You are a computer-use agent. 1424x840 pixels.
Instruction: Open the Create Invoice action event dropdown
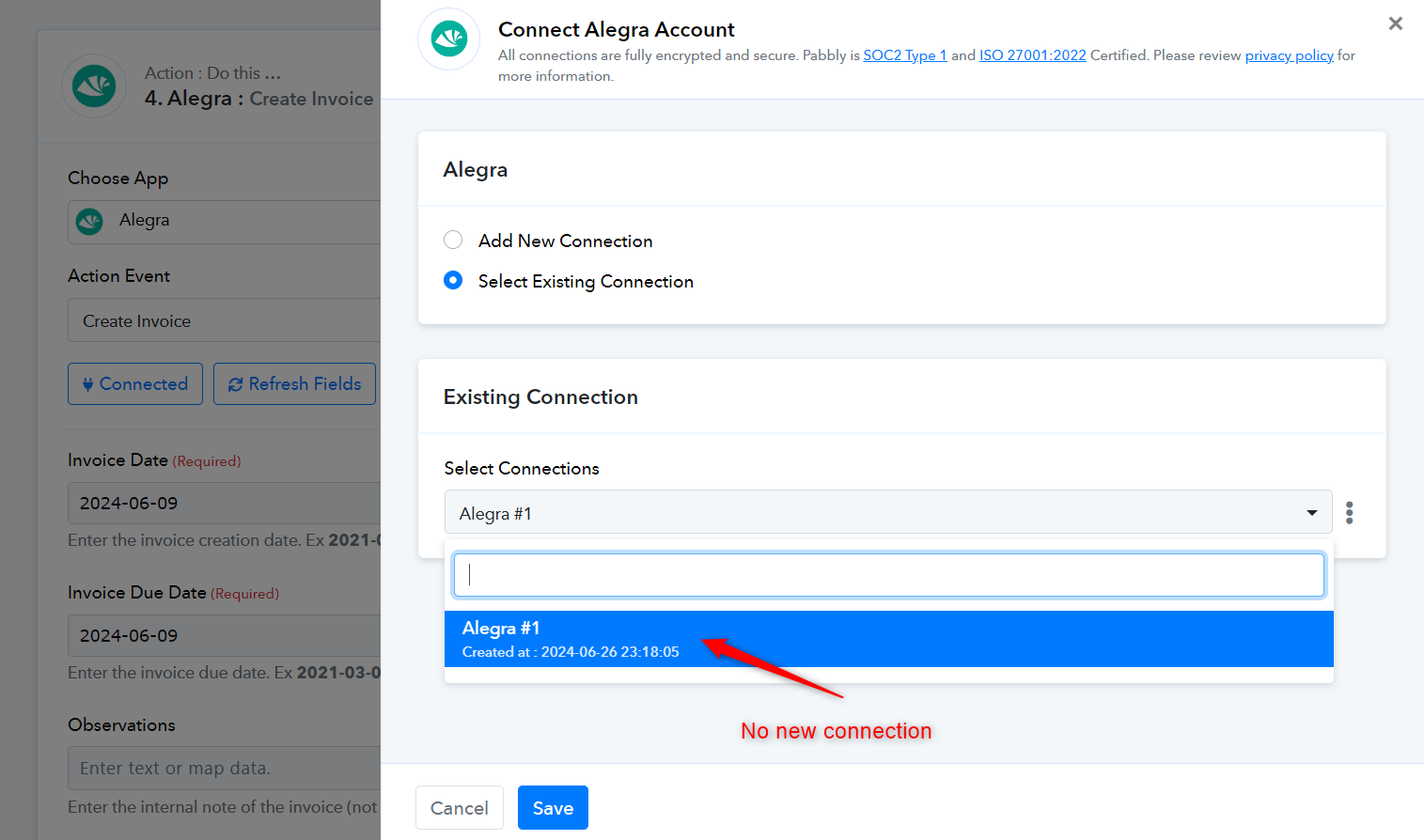pyautogui.click(x=225, y=320)
